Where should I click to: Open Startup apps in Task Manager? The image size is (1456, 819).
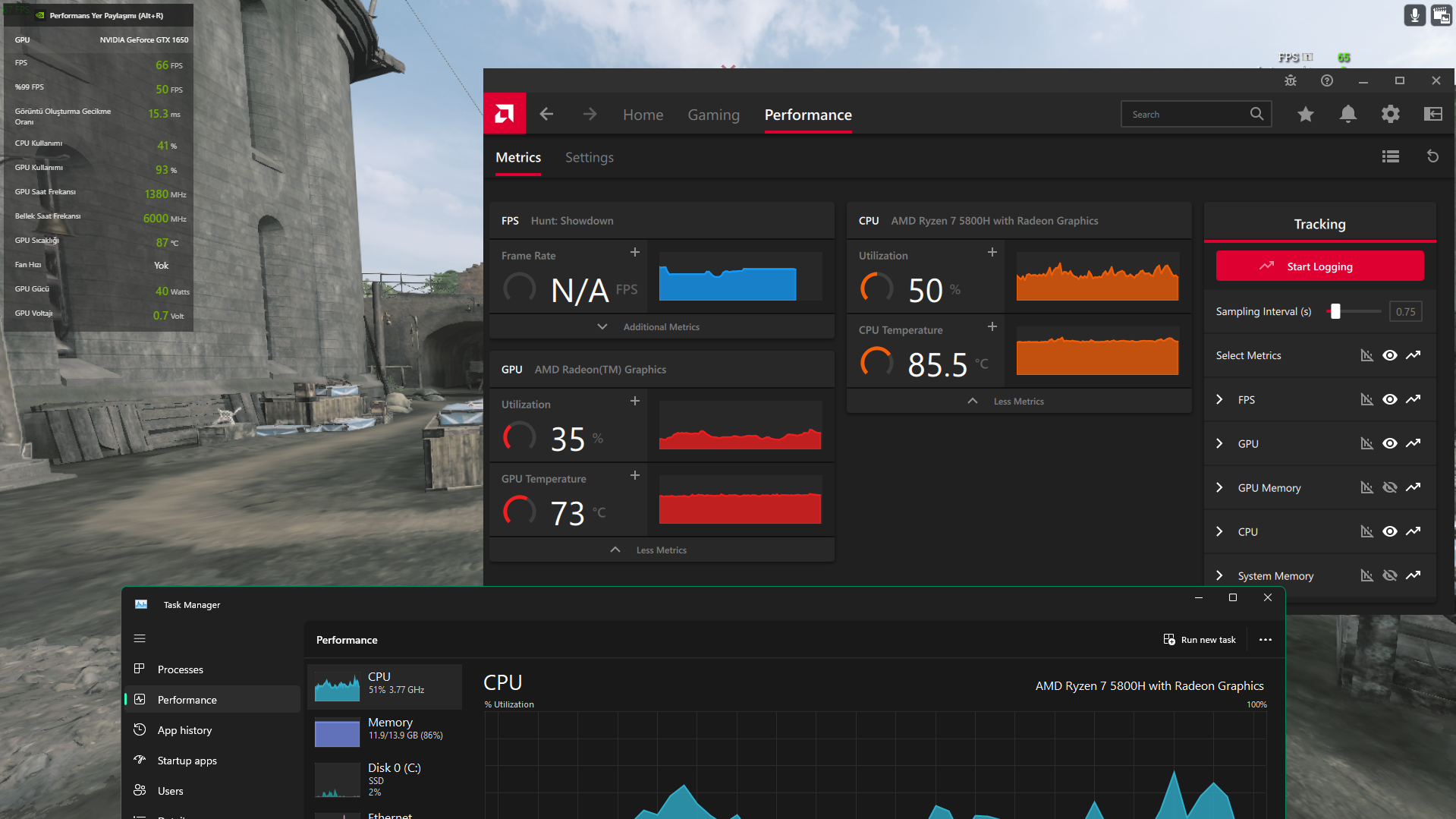coord(212,761)
